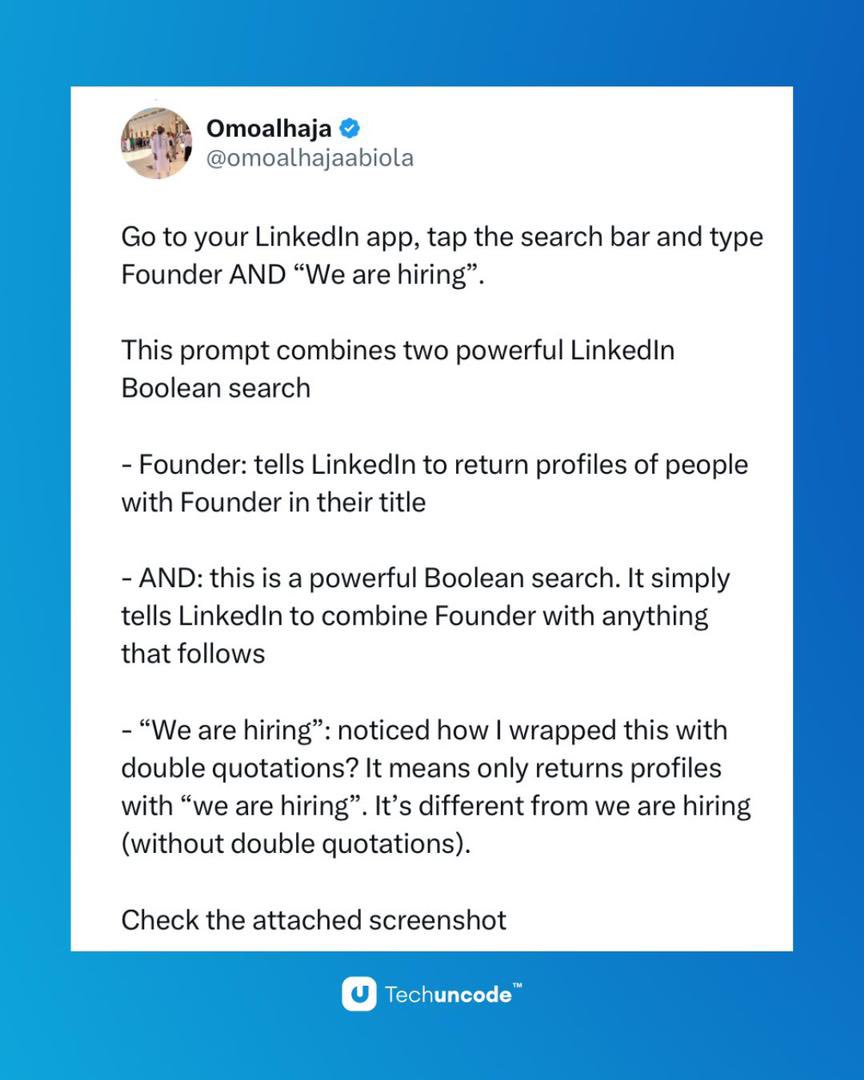The image size is (864, 1080).
Task: Click the 'that follows' line
Action: pyautogui.click(x=193, y=654)
